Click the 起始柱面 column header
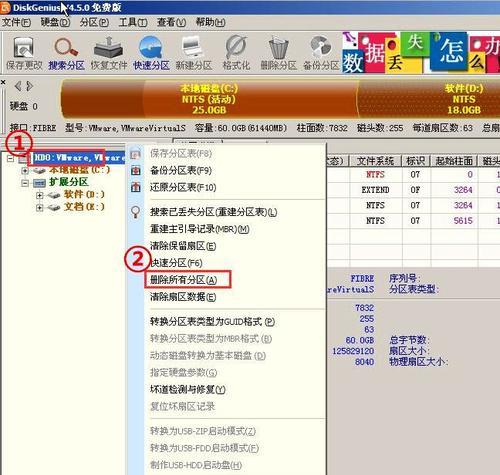Viewport: 500px width, 475px height. tap(454, 161)
